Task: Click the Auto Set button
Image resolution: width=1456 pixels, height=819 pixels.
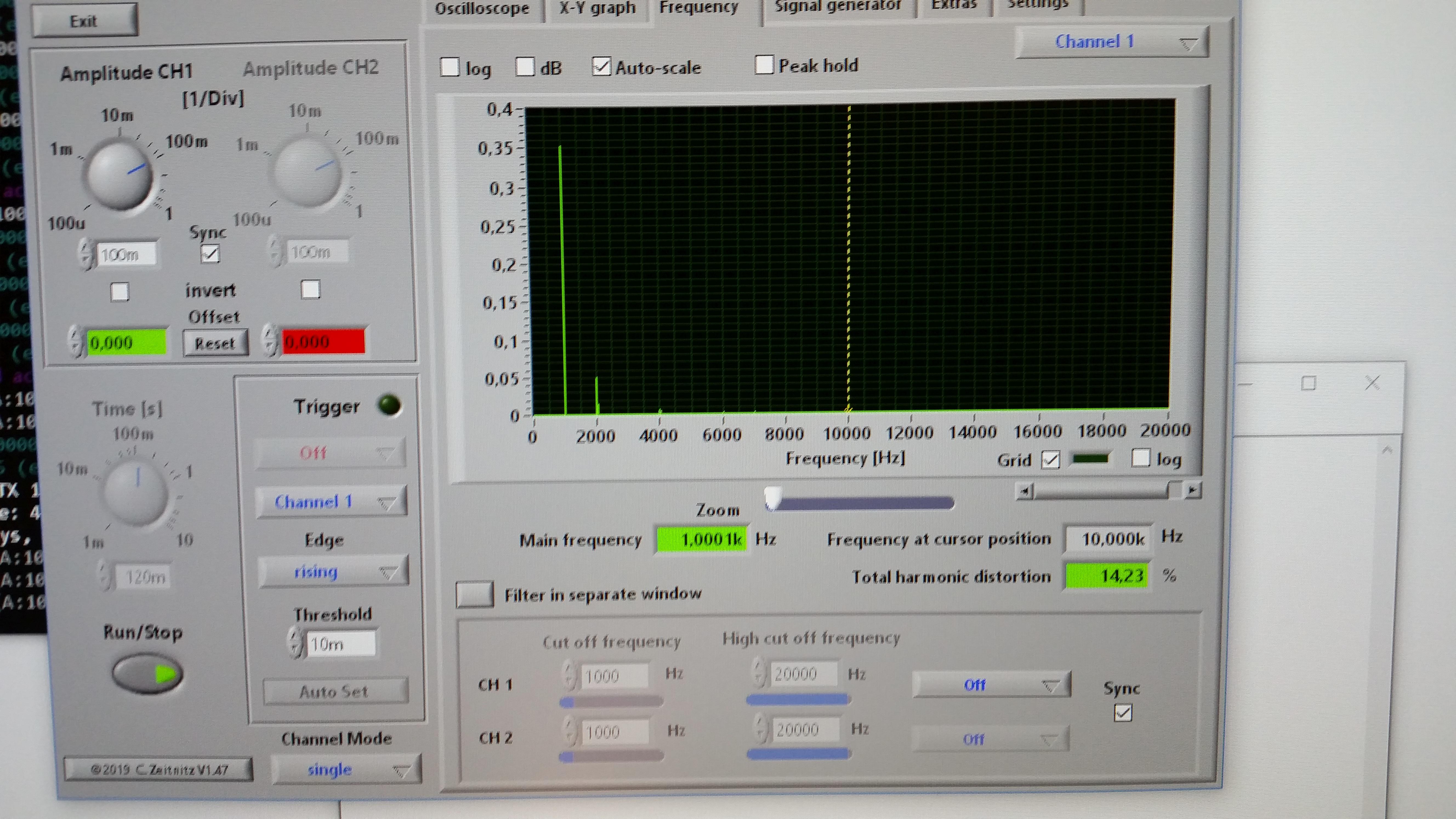Action: click(335, 691)
